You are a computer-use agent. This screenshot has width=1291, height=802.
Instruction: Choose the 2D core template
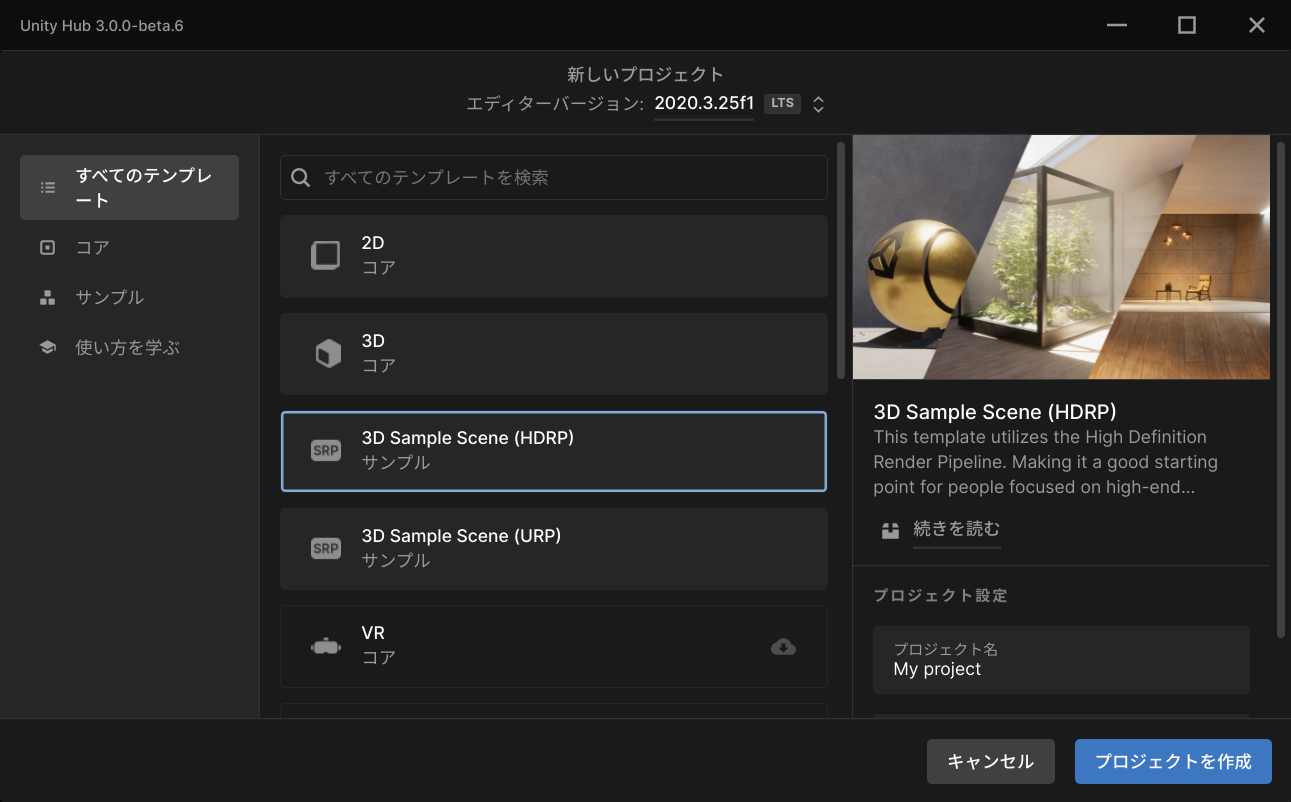pos(554,256)
